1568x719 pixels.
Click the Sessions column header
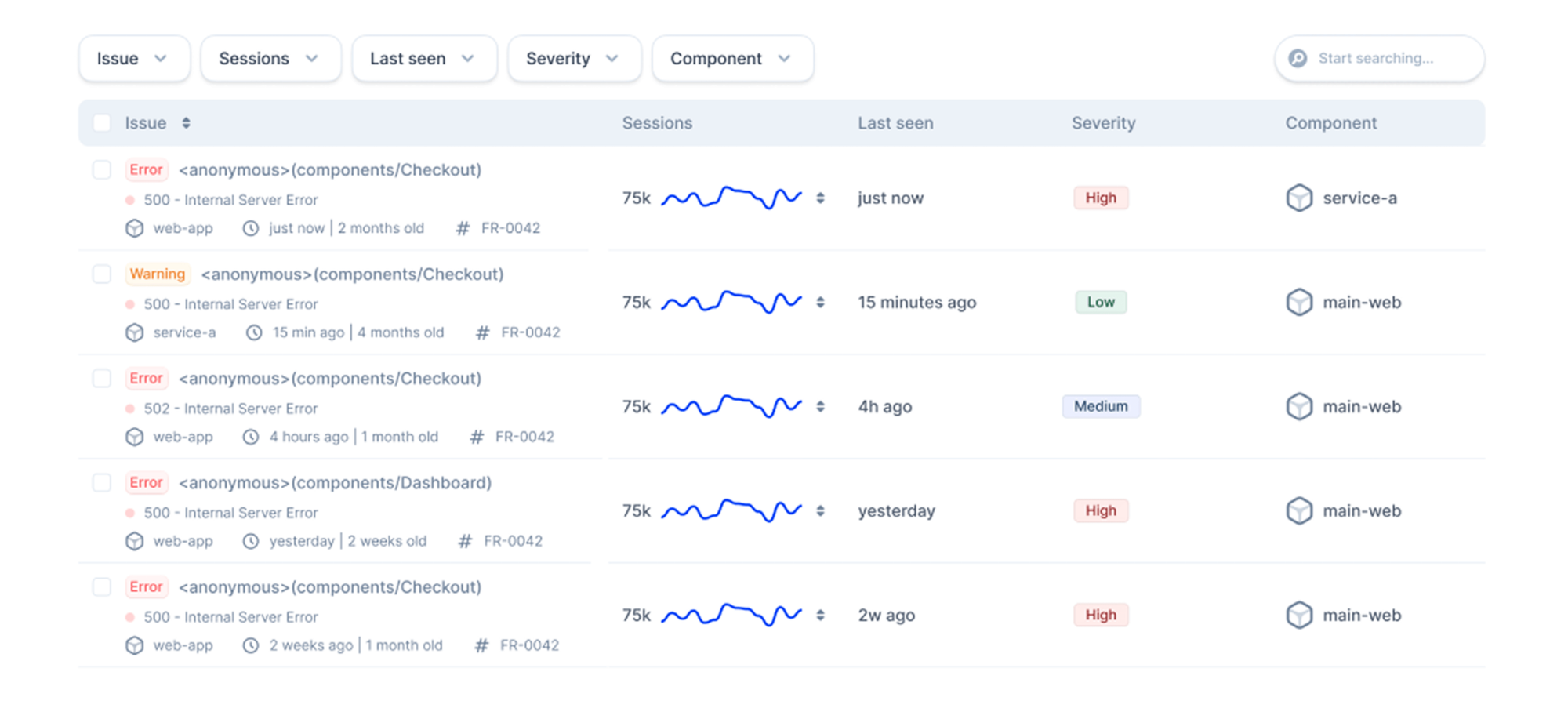[657, 123]
